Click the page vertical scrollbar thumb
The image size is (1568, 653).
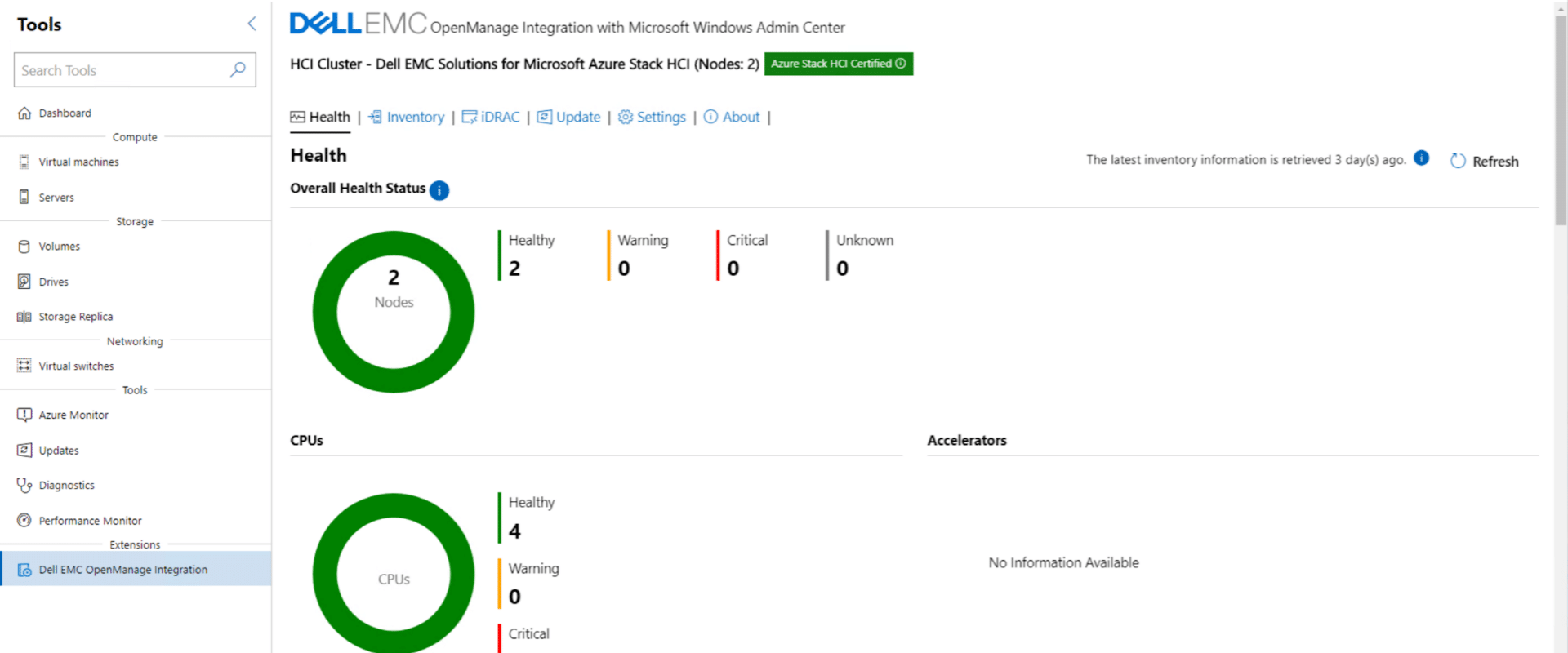coord(1561,121)
